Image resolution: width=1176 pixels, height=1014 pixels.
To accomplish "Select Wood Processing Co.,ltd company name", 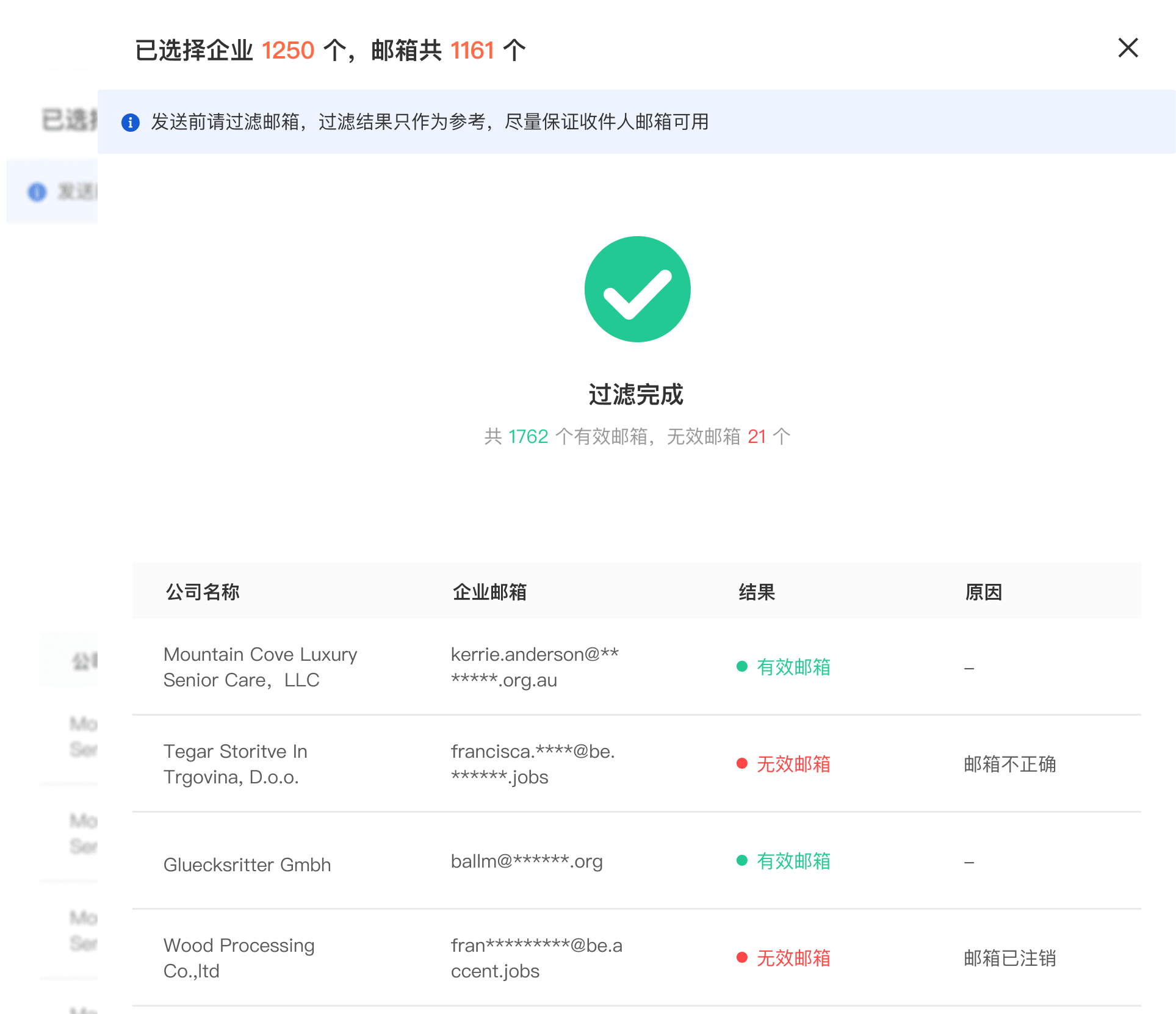I will (239, 958).
